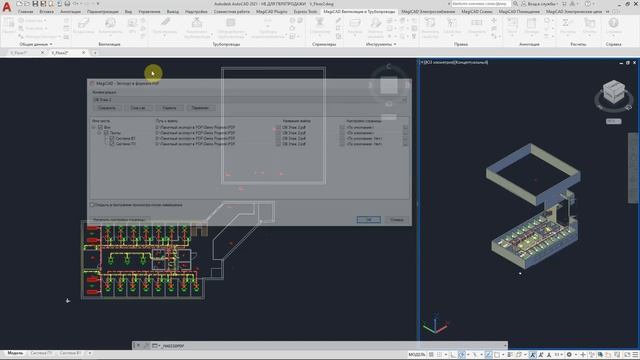The image size is (640, 360).
Task: Click the Сохр.как button in export dialog
Action: pyautogui.click(x=138, y=108)
